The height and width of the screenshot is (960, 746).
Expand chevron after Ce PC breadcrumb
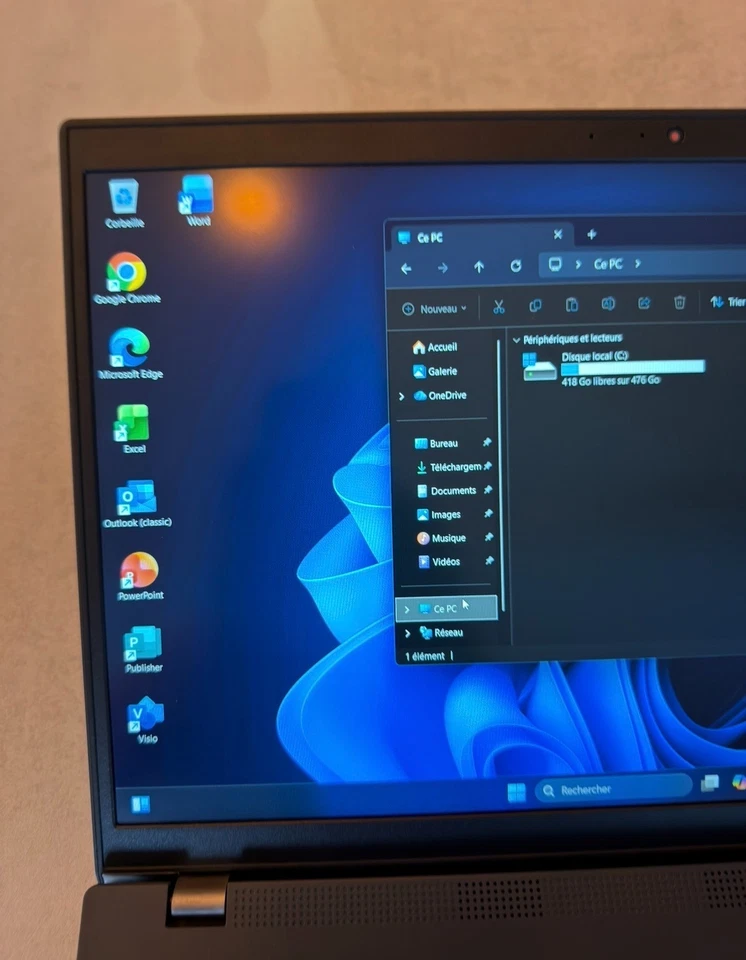coord(638,263)
